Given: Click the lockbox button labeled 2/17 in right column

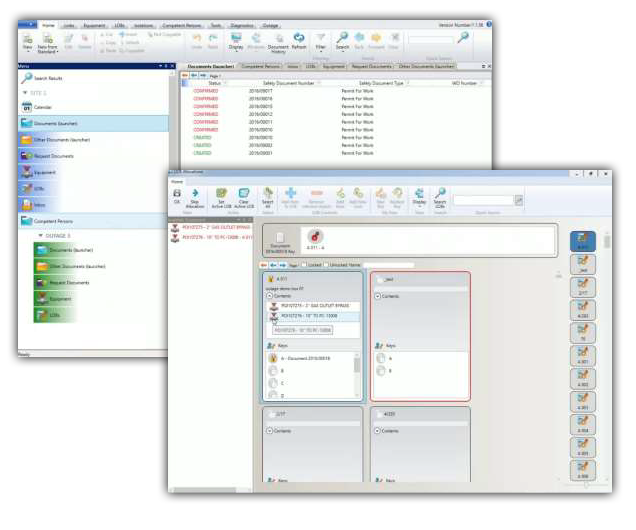Looking at the screenshot, I should [582, 287].
